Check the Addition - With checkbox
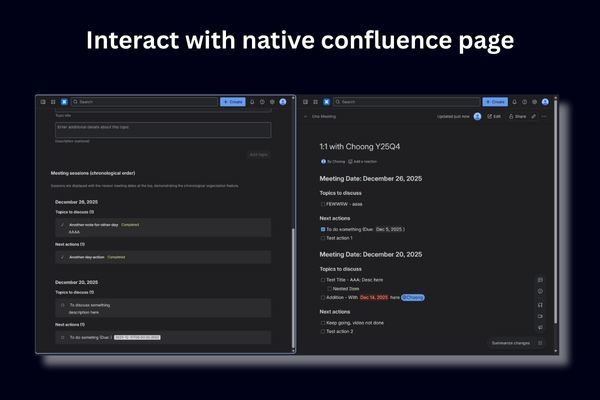The image size is (600, 400). 323,297
